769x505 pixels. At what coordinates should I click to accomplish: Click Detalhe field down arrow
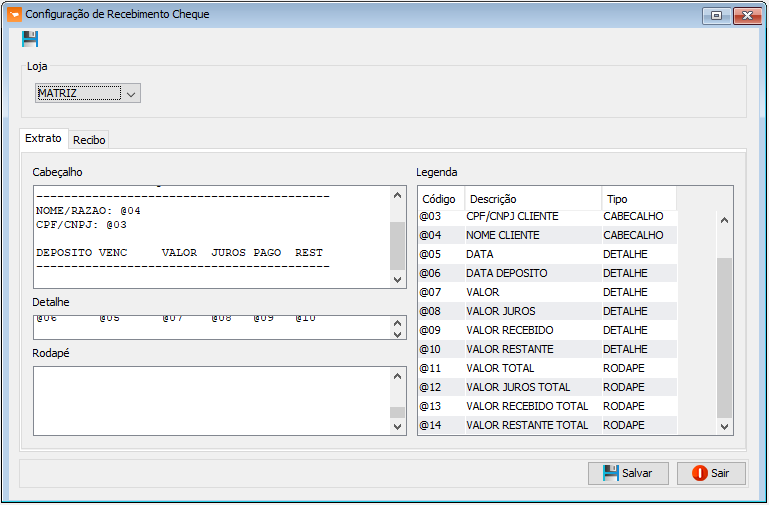point(398,334)
